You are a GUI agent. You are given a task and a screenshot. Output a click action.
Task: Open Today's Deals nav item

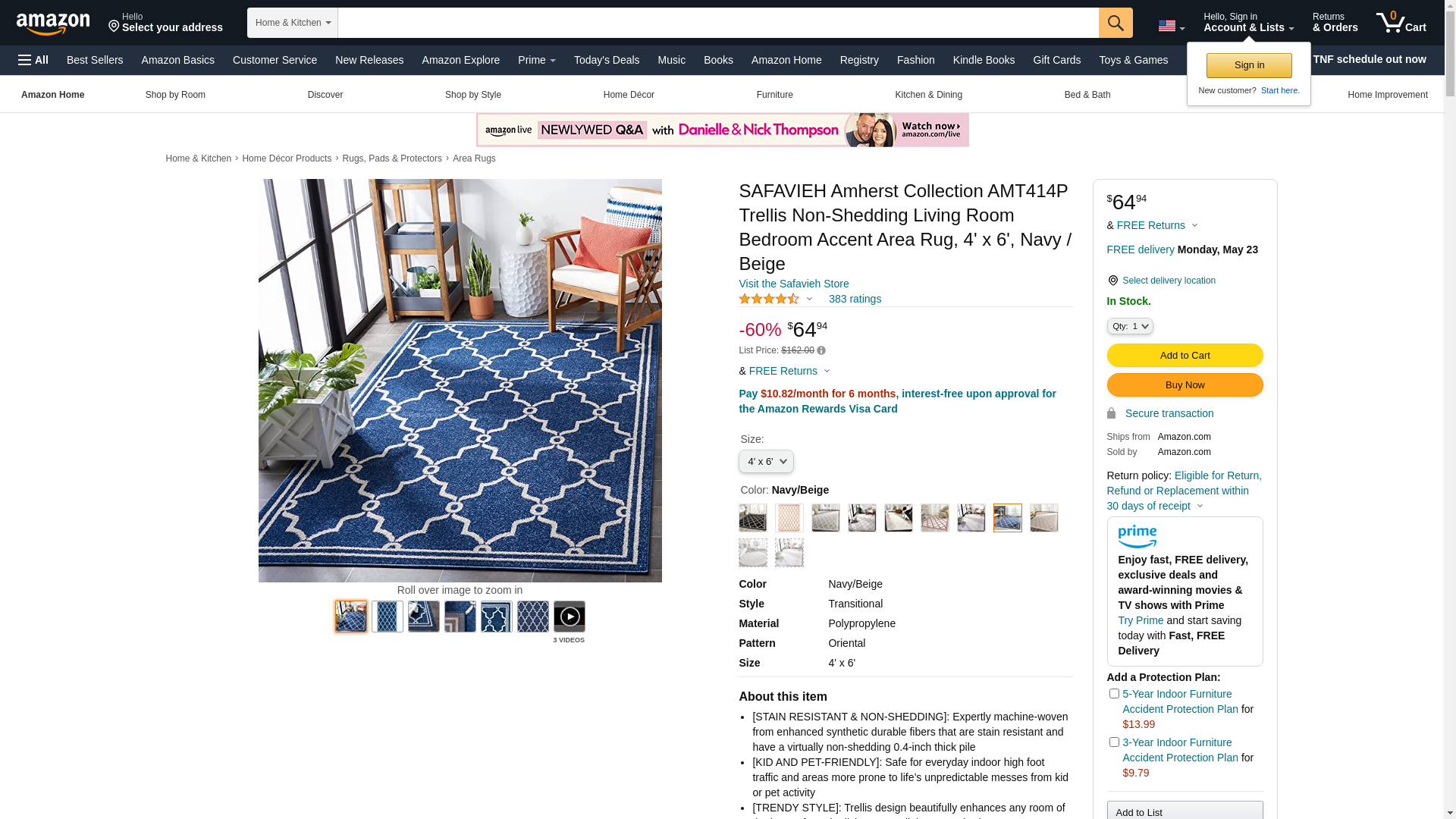point(607,60)
